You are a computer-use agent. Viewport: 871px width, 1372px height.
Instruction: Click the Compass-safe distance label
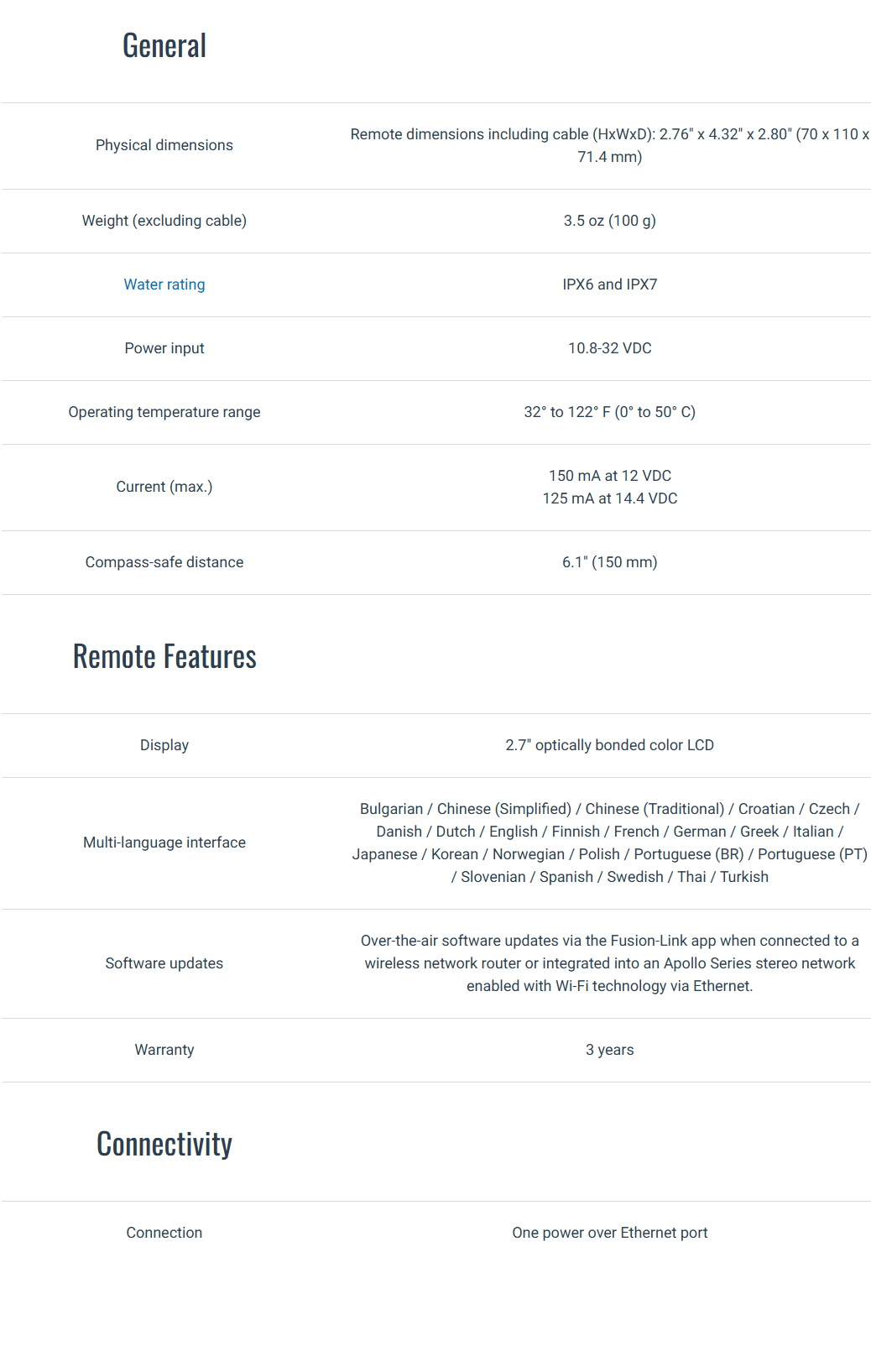(x=164, y=562)
